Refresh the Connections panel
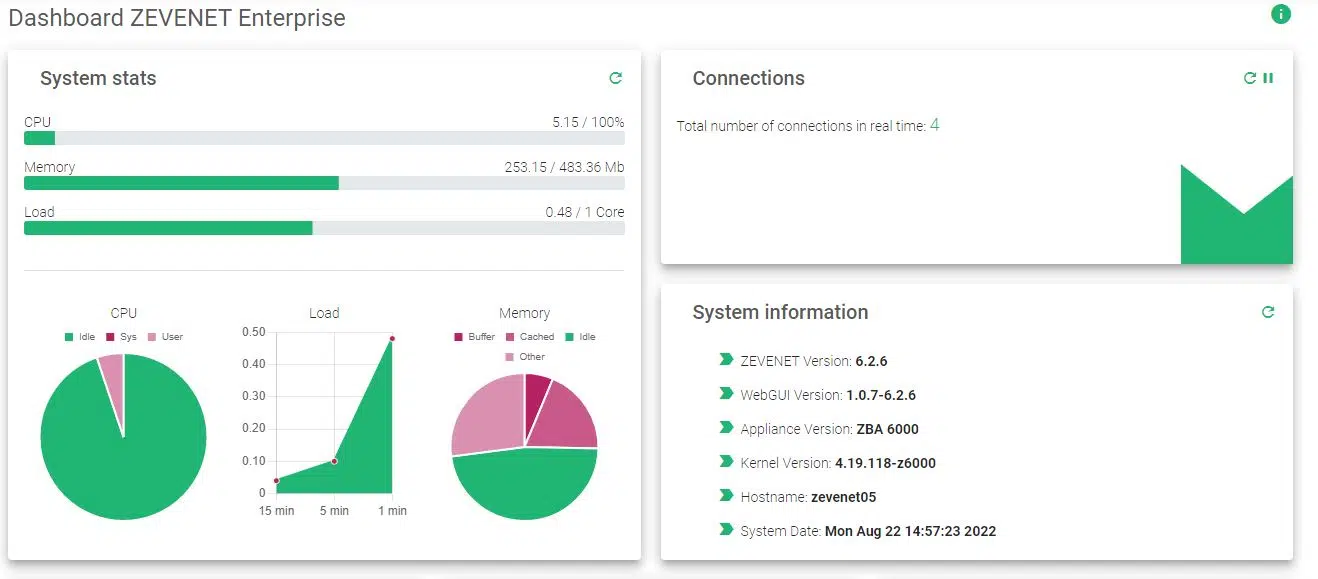 pyautogui.click(x=1249, y=78)
